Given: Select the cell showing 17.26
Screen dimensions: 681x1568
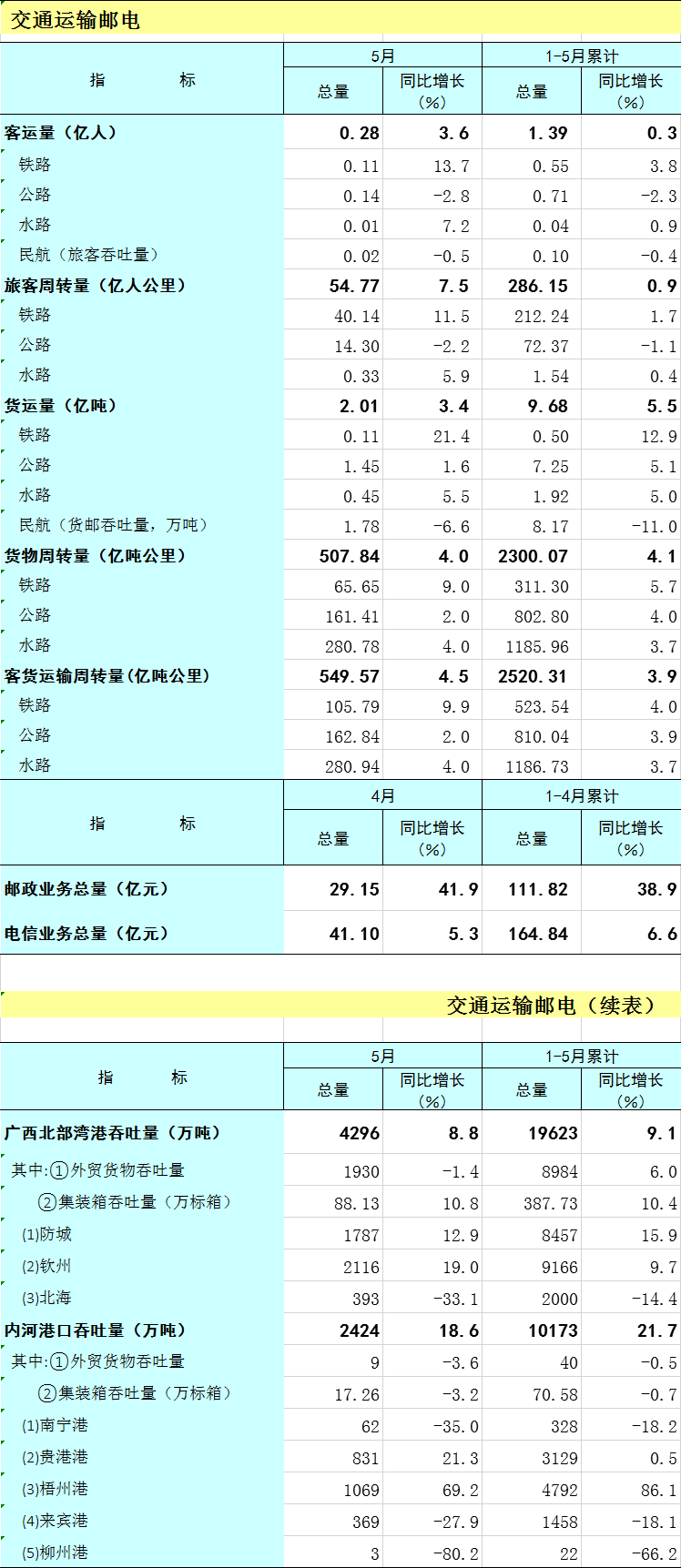Looking at the screenshot, I should tap(357, 1394).
